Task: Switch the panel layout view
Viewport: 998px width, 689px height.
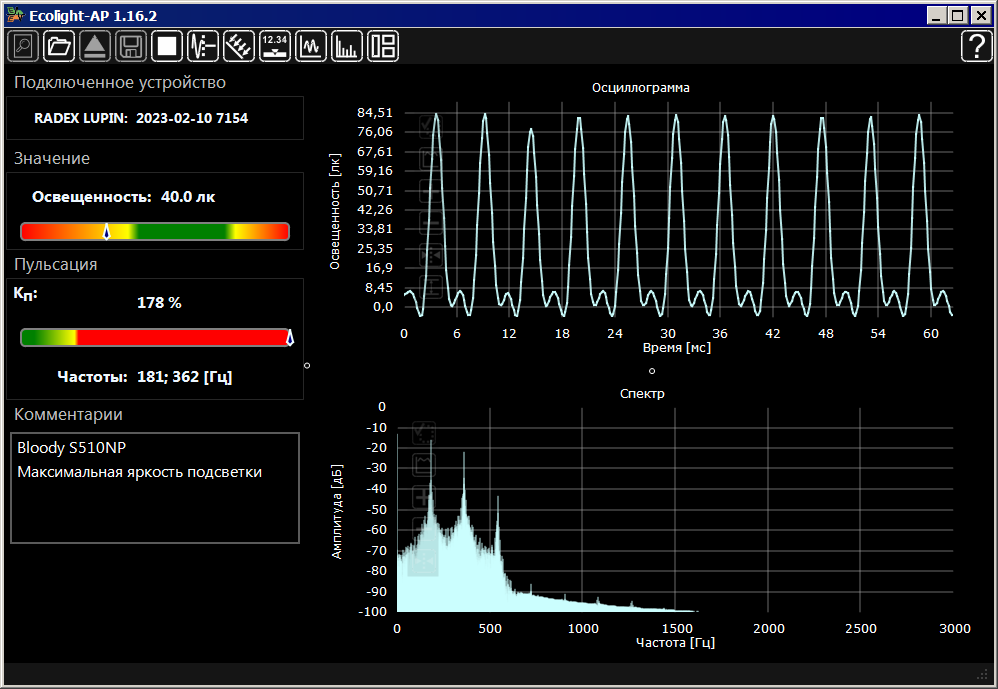Action: [383, 46]
